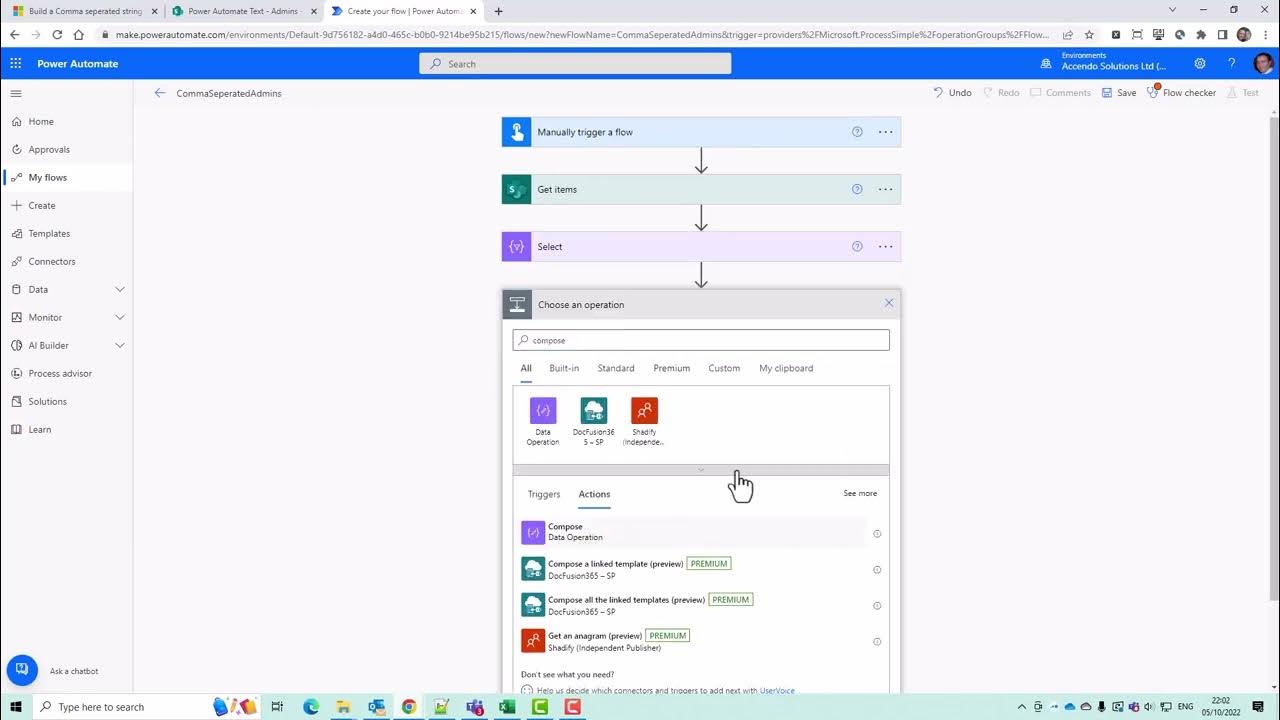
Task: Show info for Compose a linked template
Action: 877,570
